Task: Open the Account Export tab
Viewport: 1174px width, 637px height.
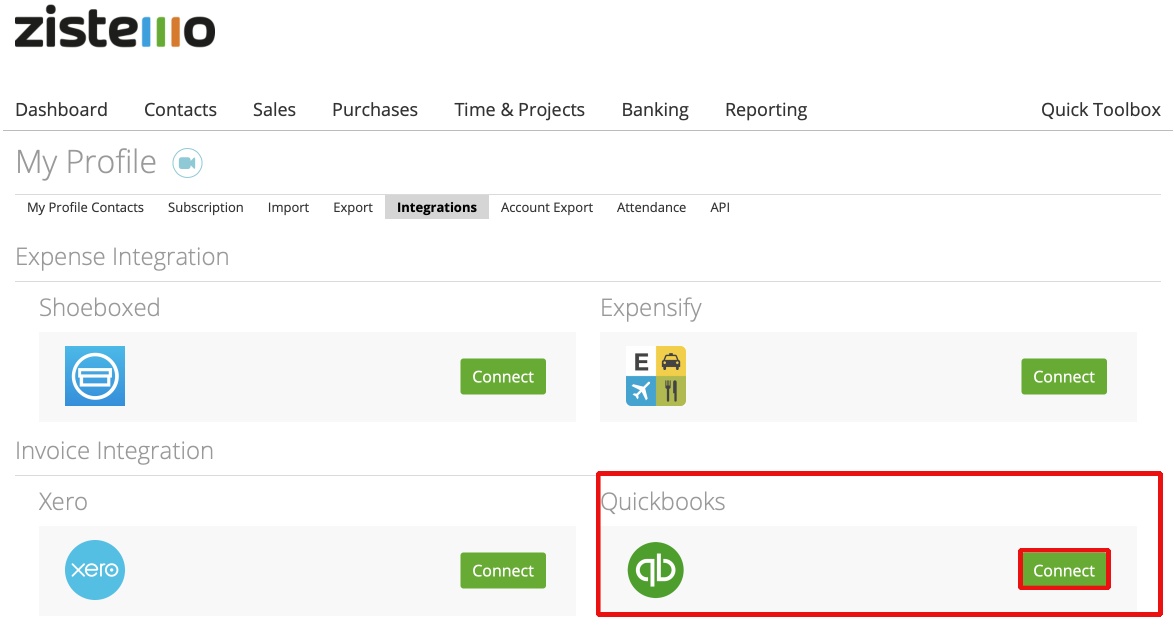Action: (x=546, y=207)
